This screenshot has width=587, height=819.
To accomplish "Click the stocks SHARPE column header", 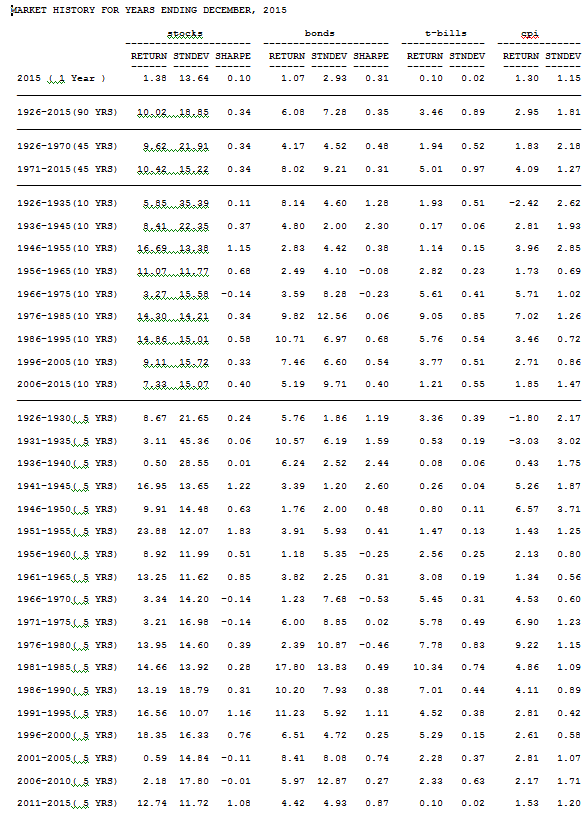I will click(233, 56).
